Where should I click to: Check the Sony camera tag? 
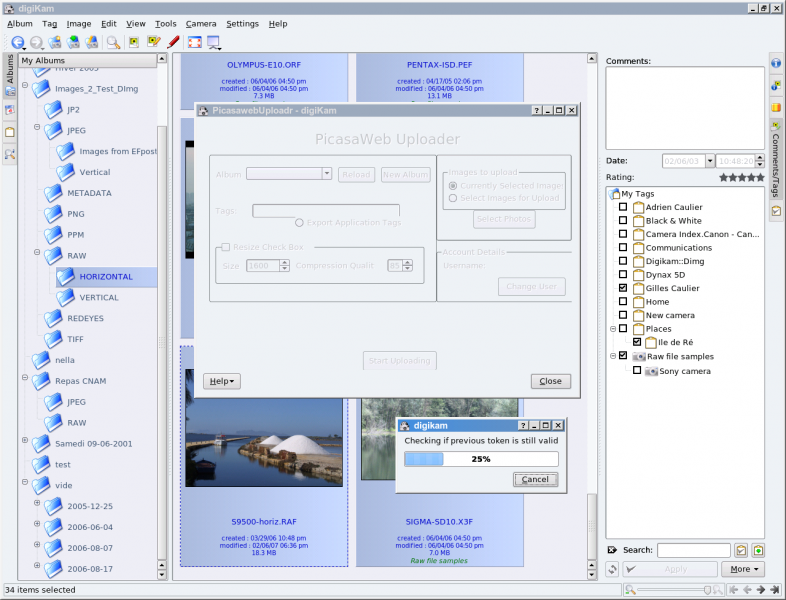637,370
